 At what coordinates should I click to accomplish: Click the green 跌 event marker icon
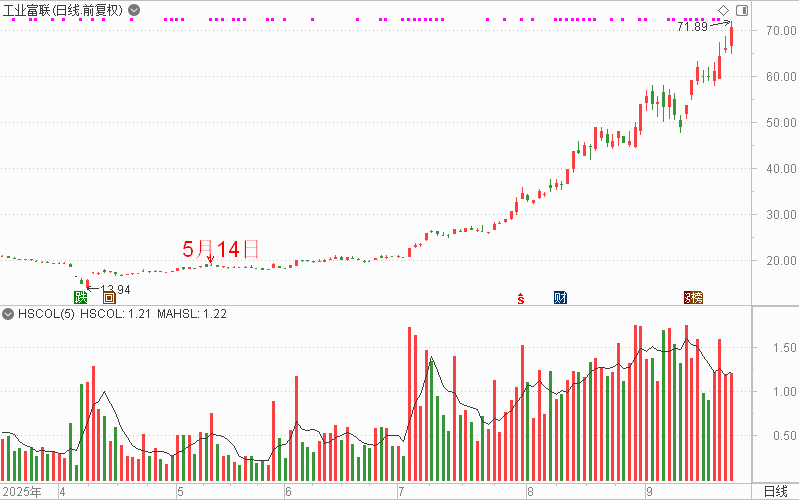coord(80,297)
